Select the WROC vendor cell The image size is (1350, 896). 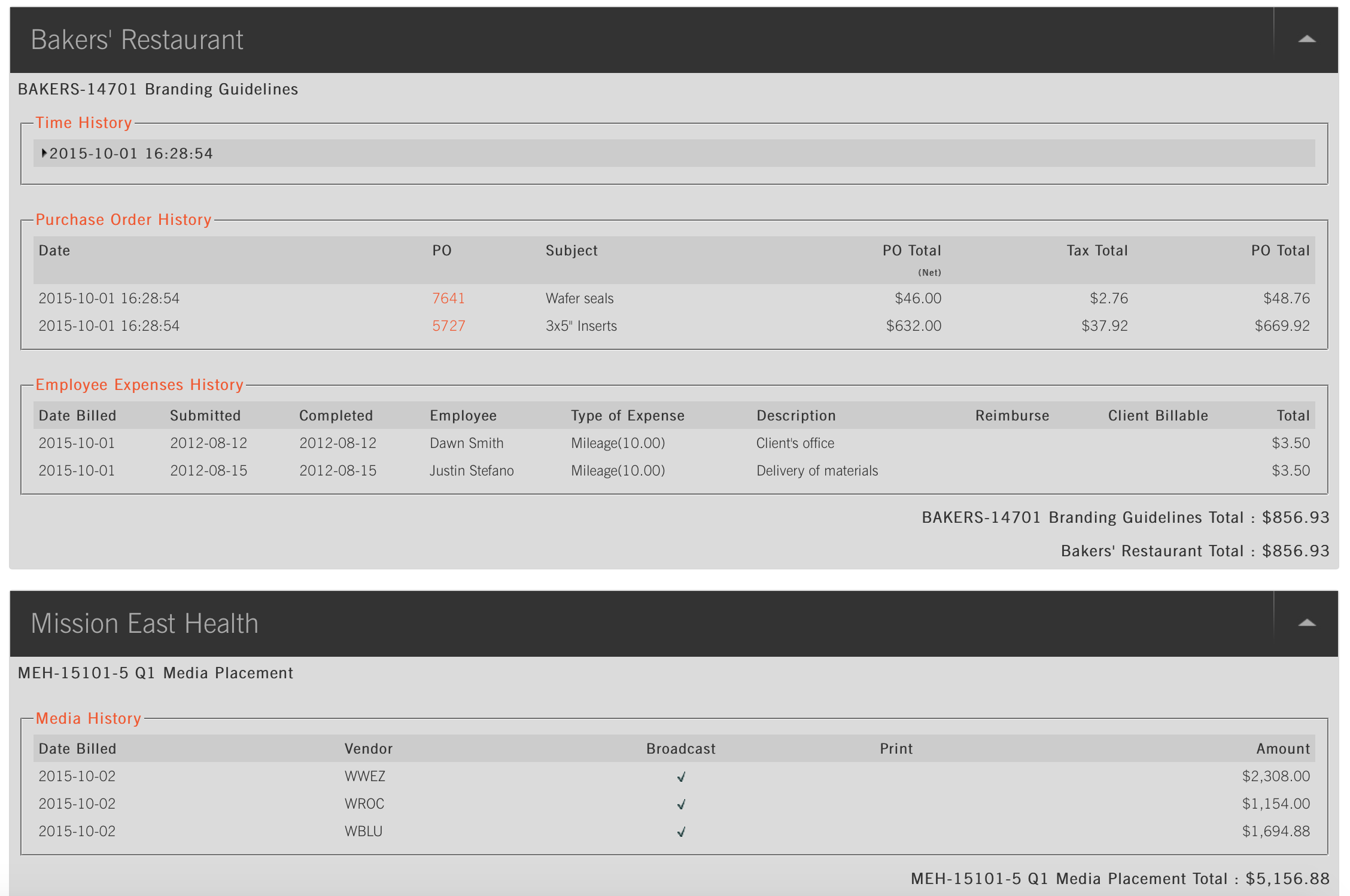[364, 804]
